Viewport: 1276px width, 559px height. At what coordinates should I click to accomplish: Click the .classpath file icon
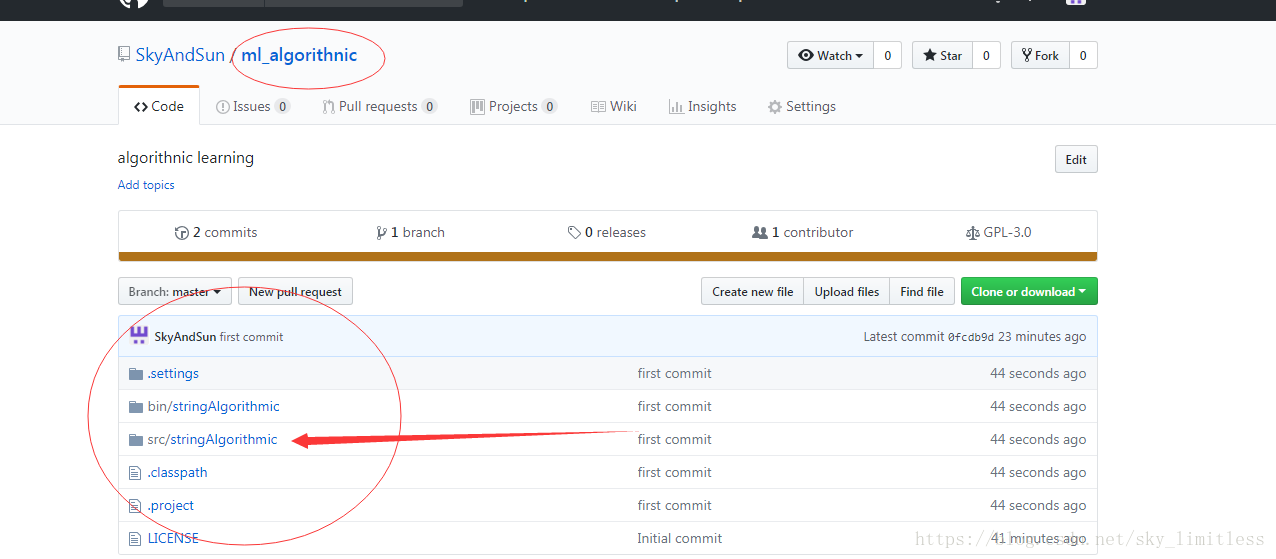(x=136, y=472)
